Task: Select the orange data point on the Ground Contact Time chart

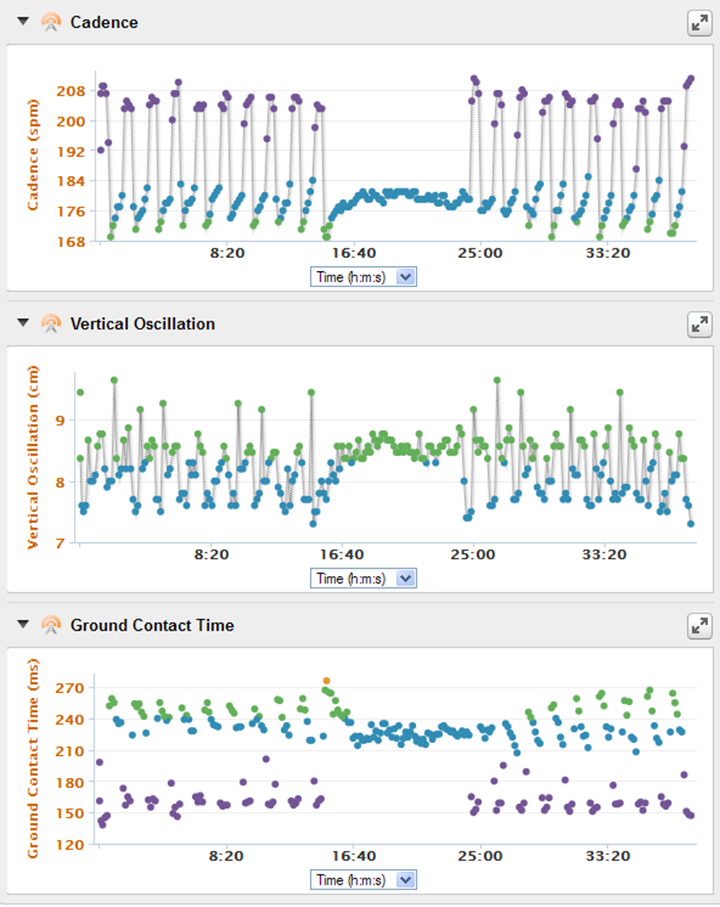Action: coord(326,681)
